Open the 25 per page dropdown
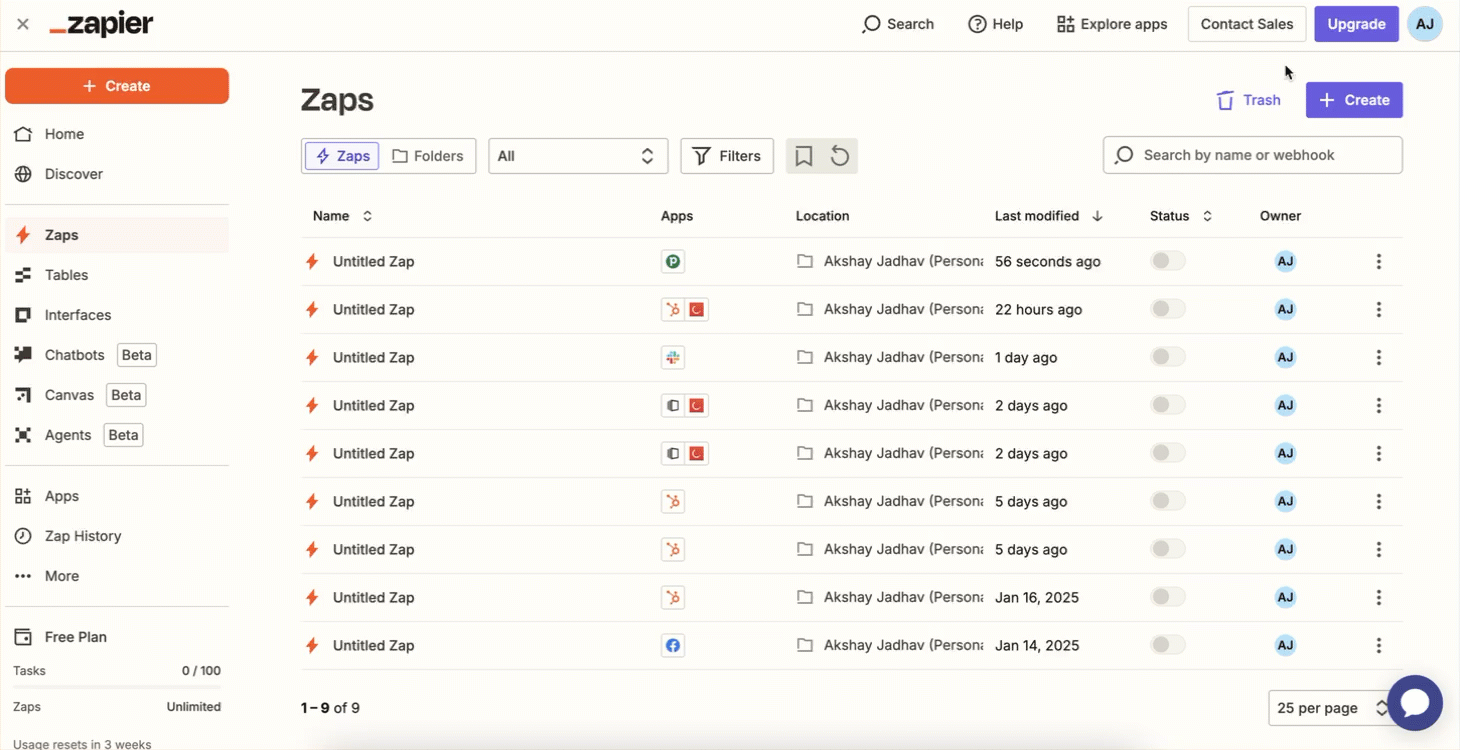Viewport: 1460px width, 750px height. click(x=1330, y=708)
